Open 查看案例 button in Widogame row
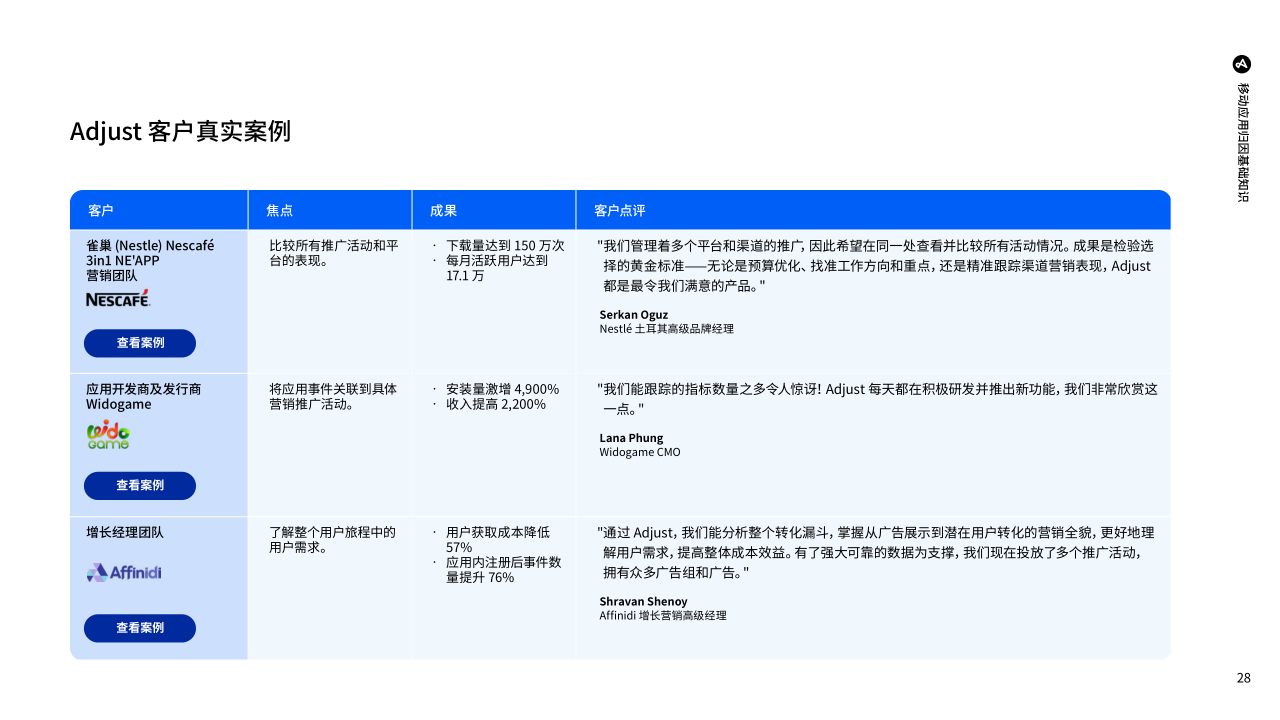The width and height of the screenshot is (1280, 720). [x=140, y=486]
